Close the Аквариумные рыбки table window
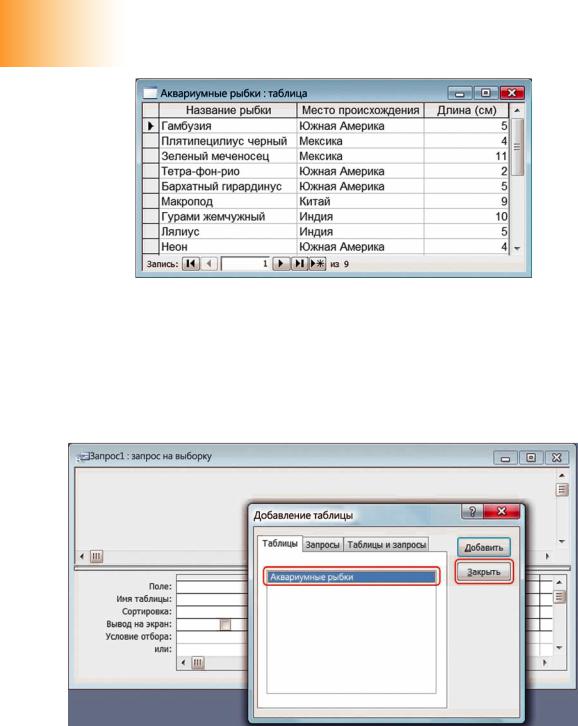 point(512,94)
